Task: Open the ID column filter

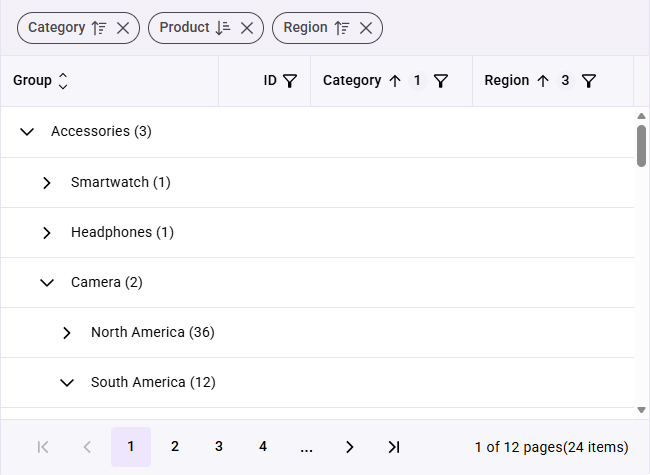Action: point(290,81)
